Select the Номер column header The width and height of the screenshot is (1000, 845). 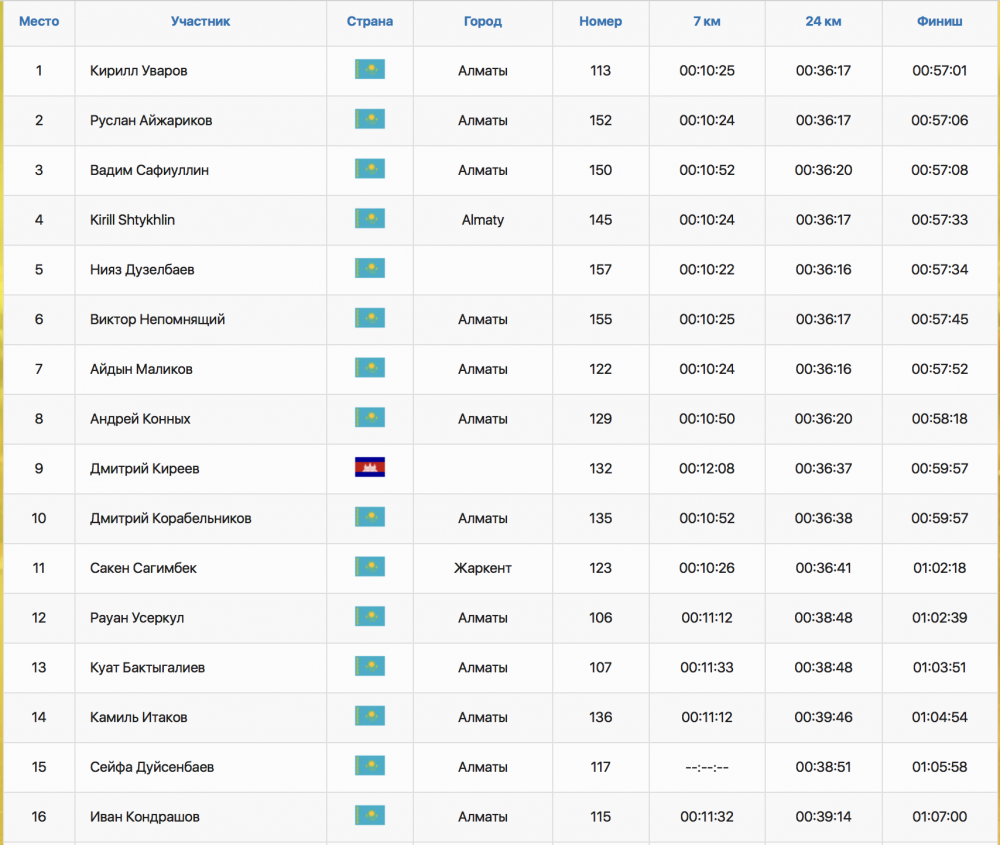(600, 21)
